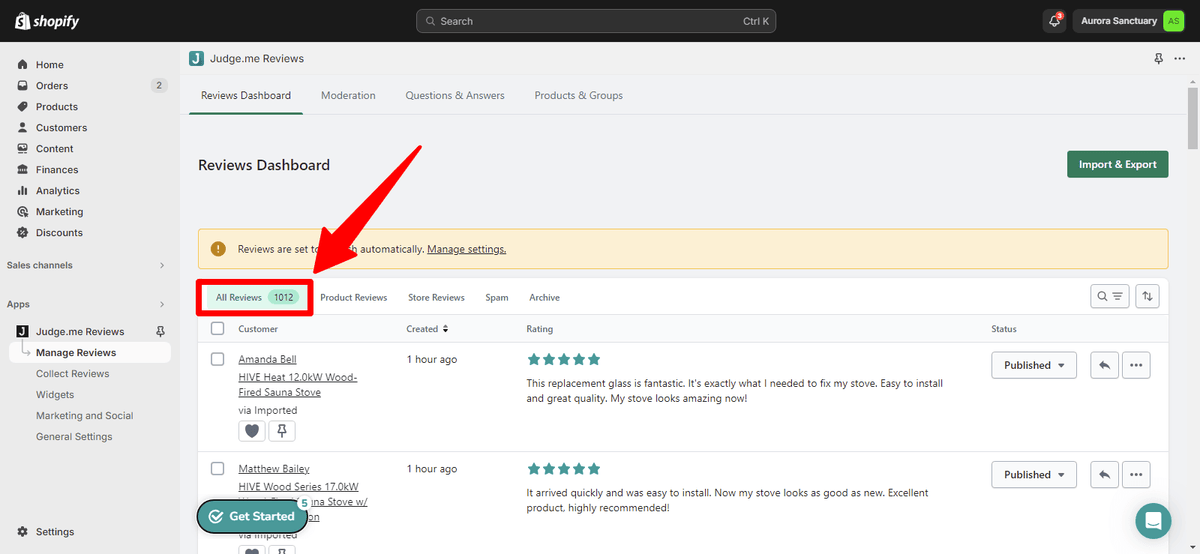The width and height of the screenshot is (1200, 554).
Task: Switch to the Questions & Answers tab
Action: point(455,96)
